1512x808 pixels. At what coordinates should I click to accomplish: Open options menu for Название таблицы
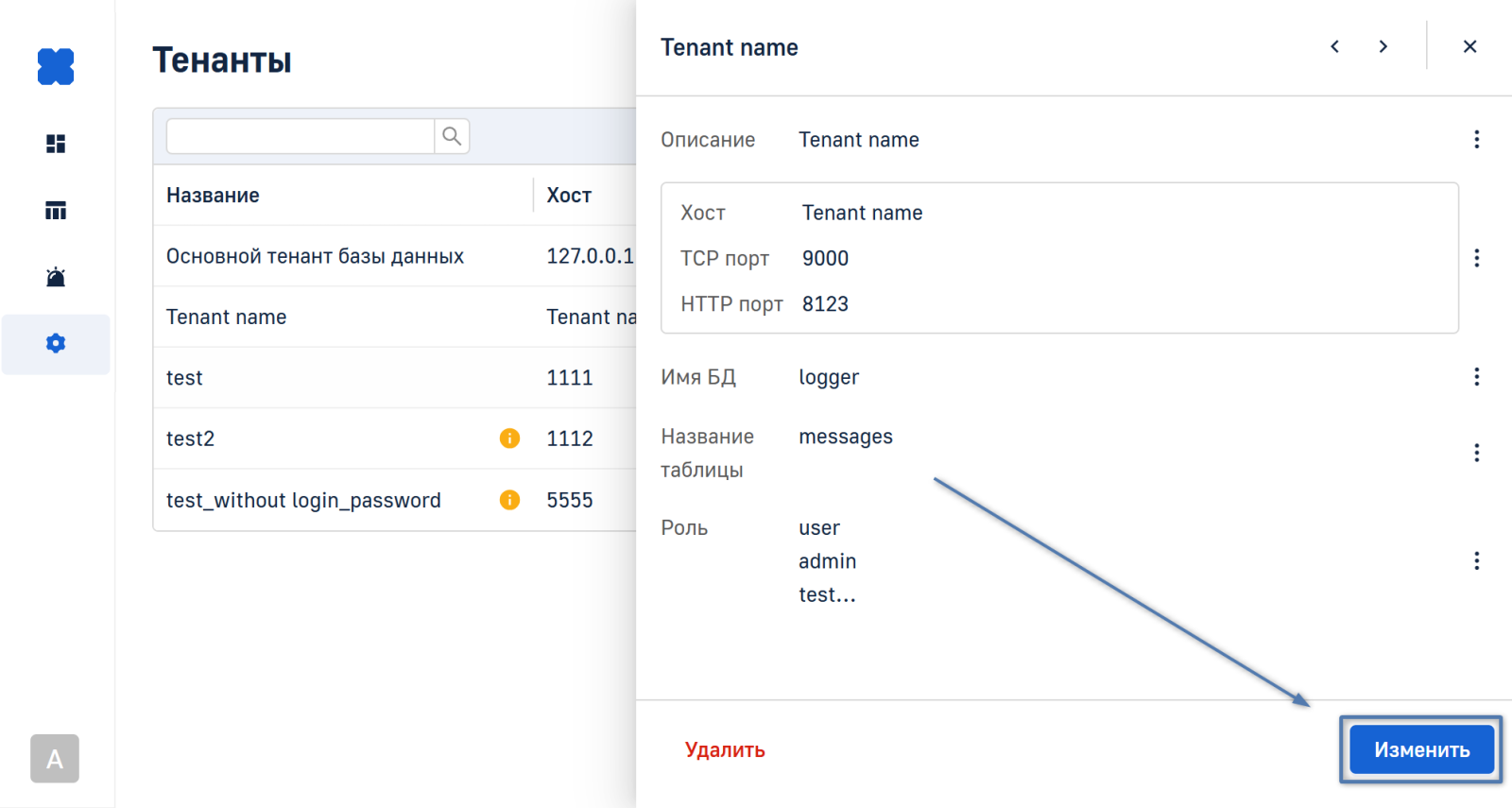(1476, 453)
